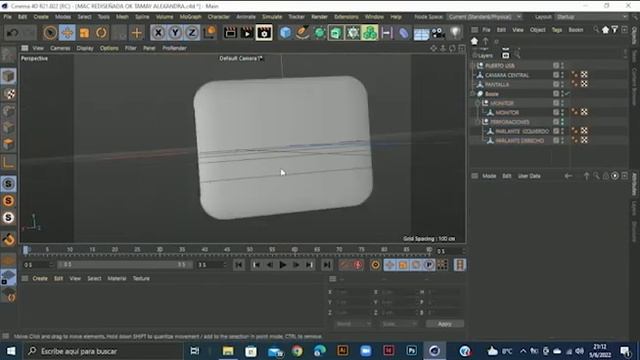Activate the Rotate tool
The width and height of the screenshot is (640, 360).
click(x=101, y=33)
